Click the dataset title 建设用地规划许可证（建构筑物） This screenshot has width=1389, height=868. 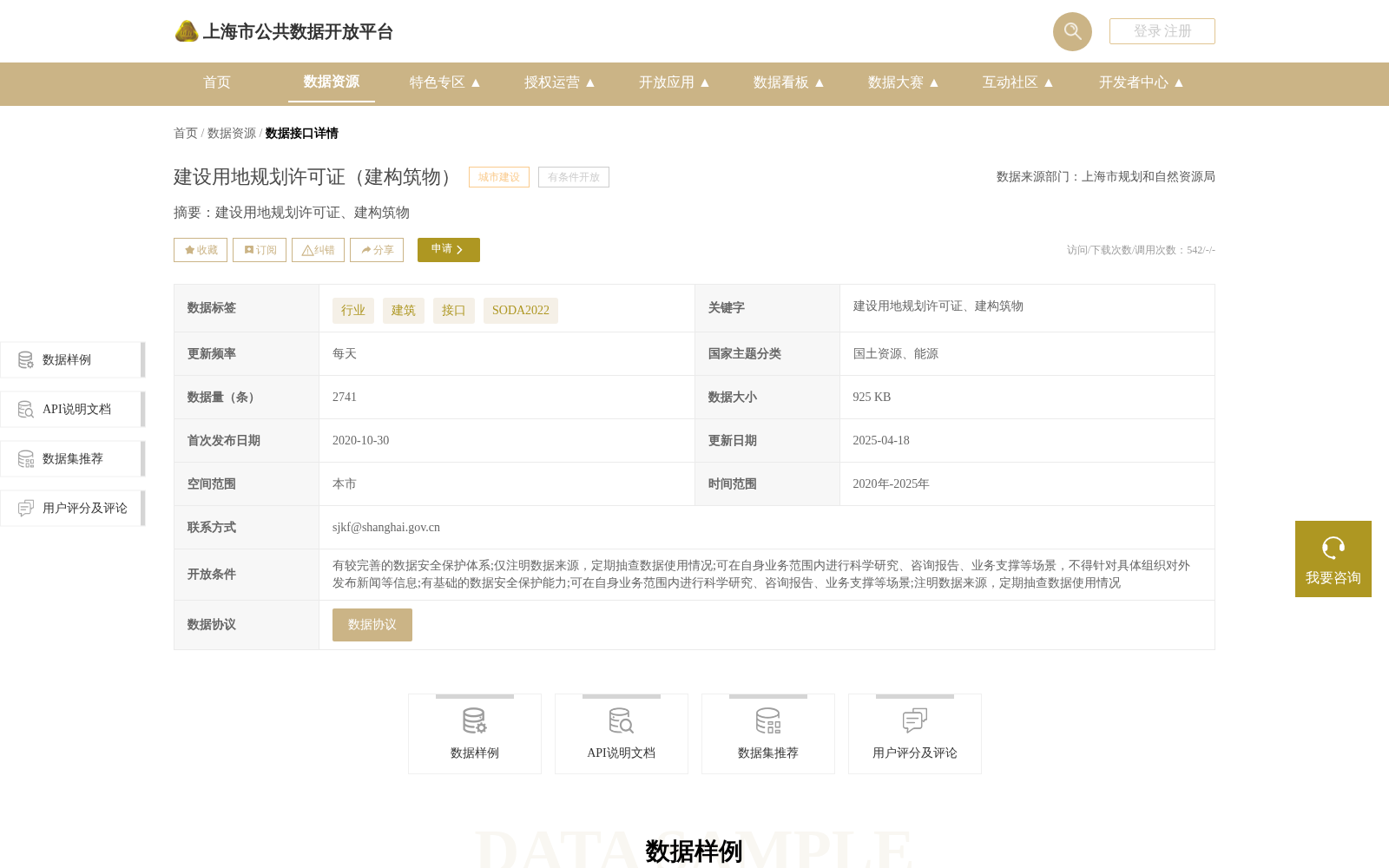(316, 177)
